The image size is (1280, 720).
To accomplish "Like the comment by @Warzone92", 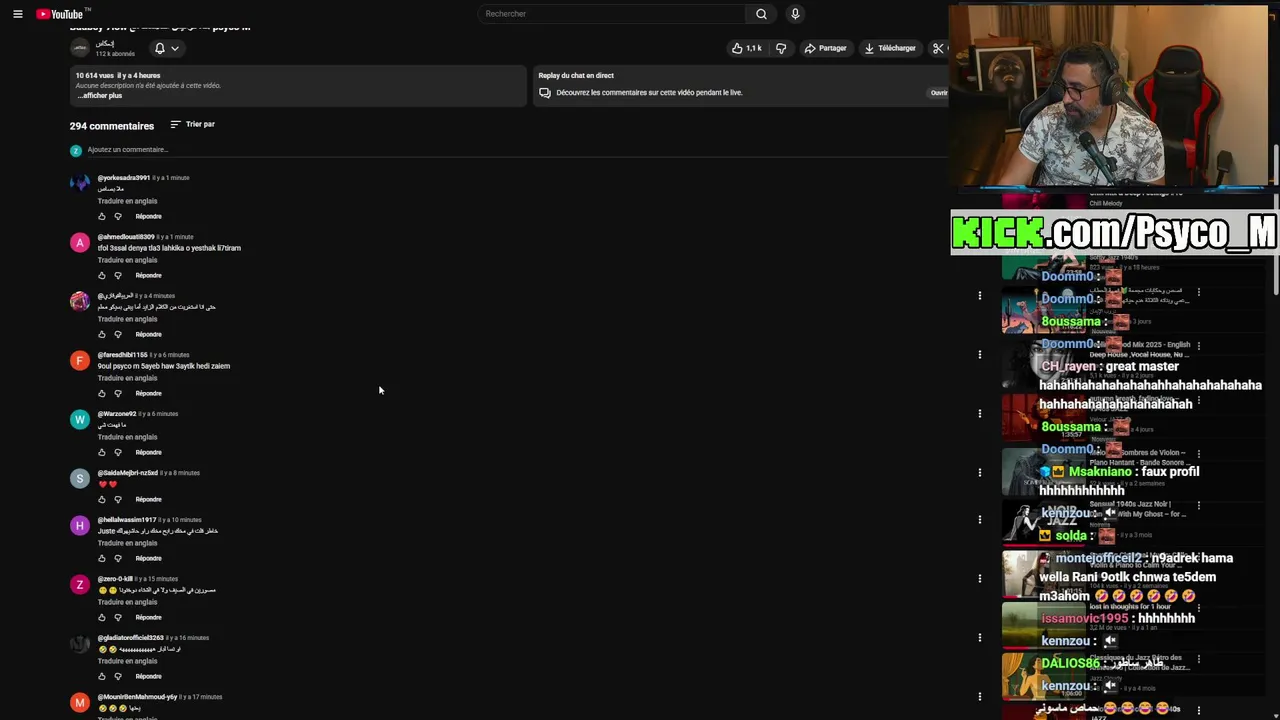I will coord(102,452).
